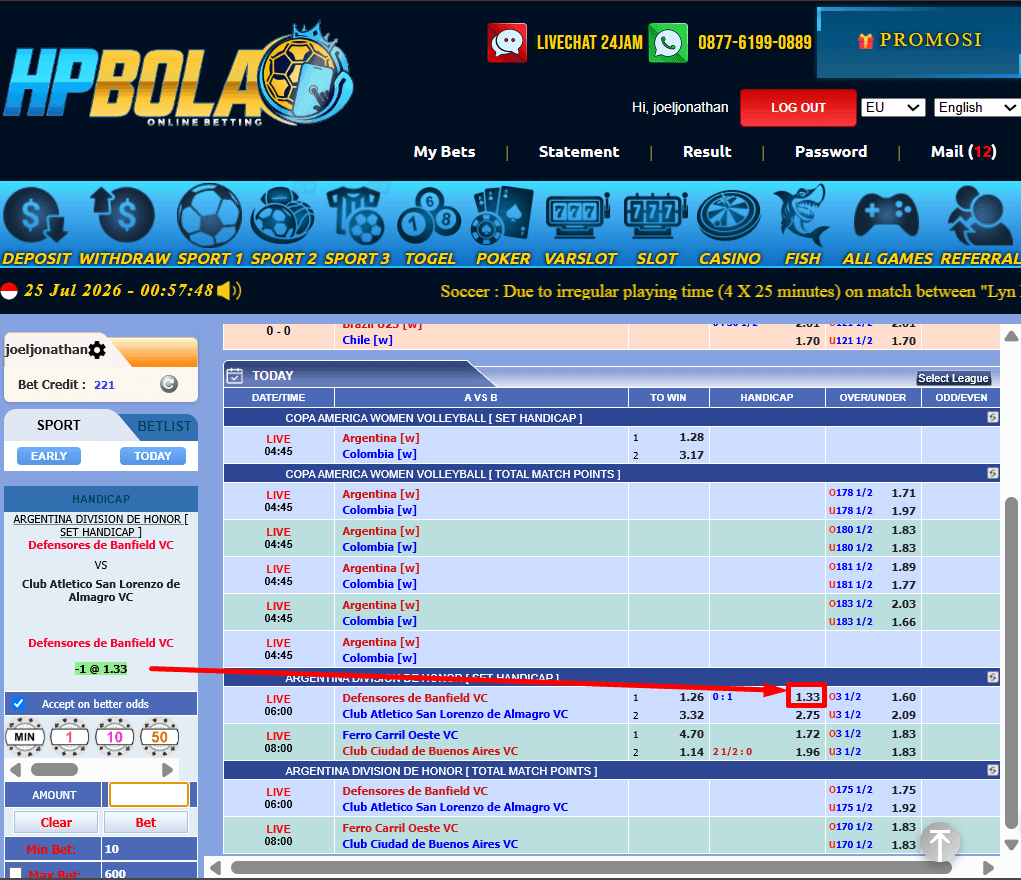Open the Select League filter
1021x880 pixels.
953,378
